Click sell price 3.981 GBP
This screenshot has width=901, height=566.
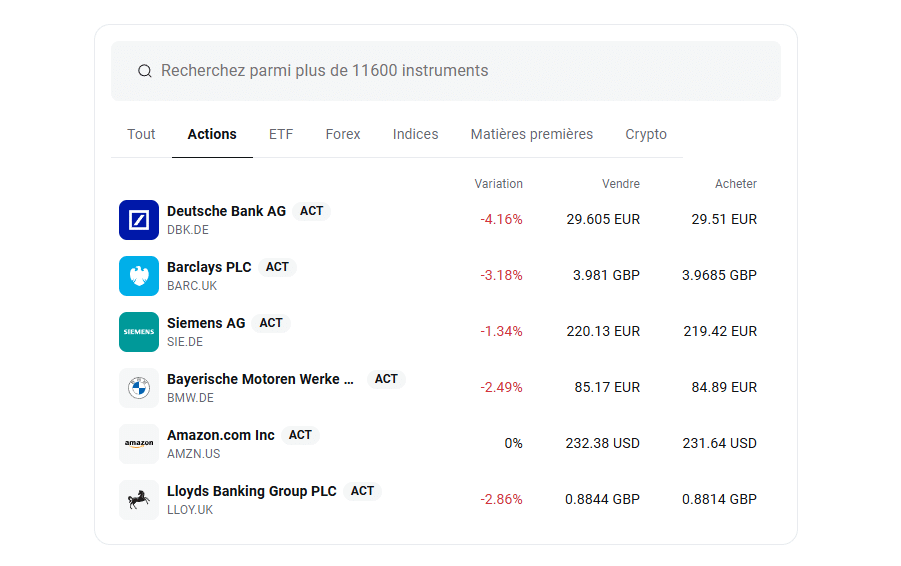point(606,276)
